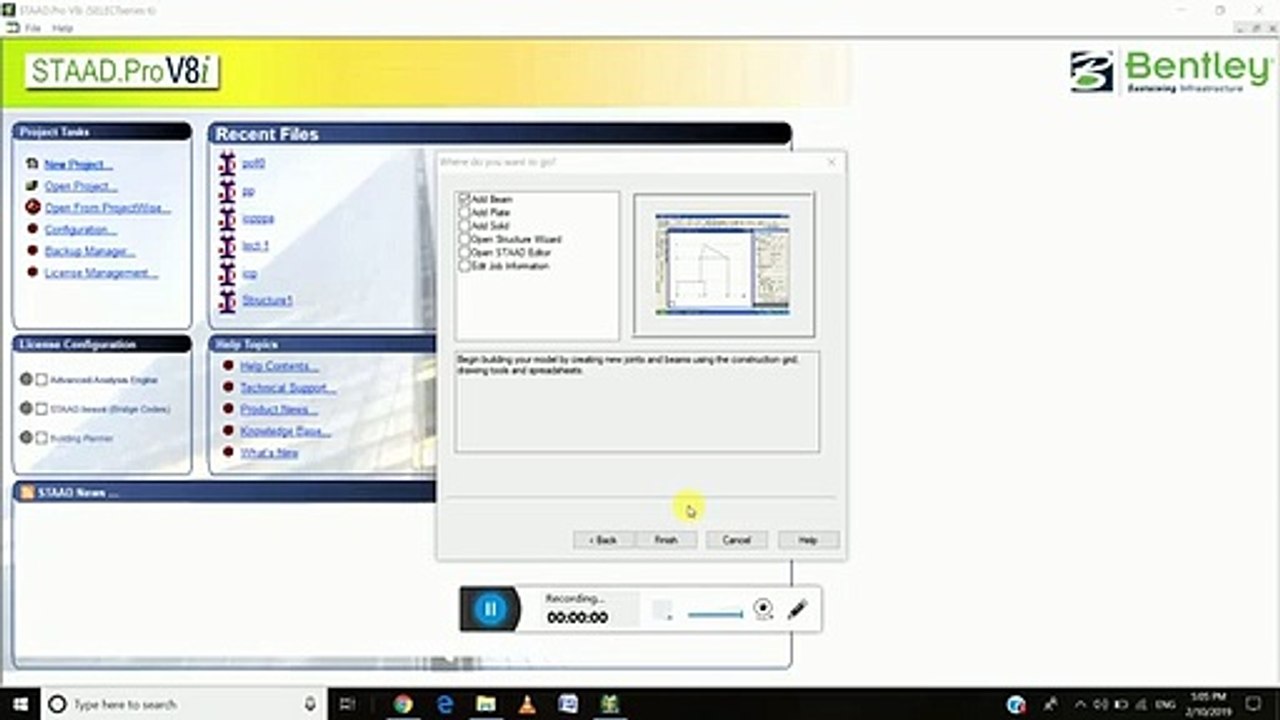Click the Finish button
Image resolution: width=1280 pixels, height=720 pixels.
pyautogui.click(x=666, y=540)
